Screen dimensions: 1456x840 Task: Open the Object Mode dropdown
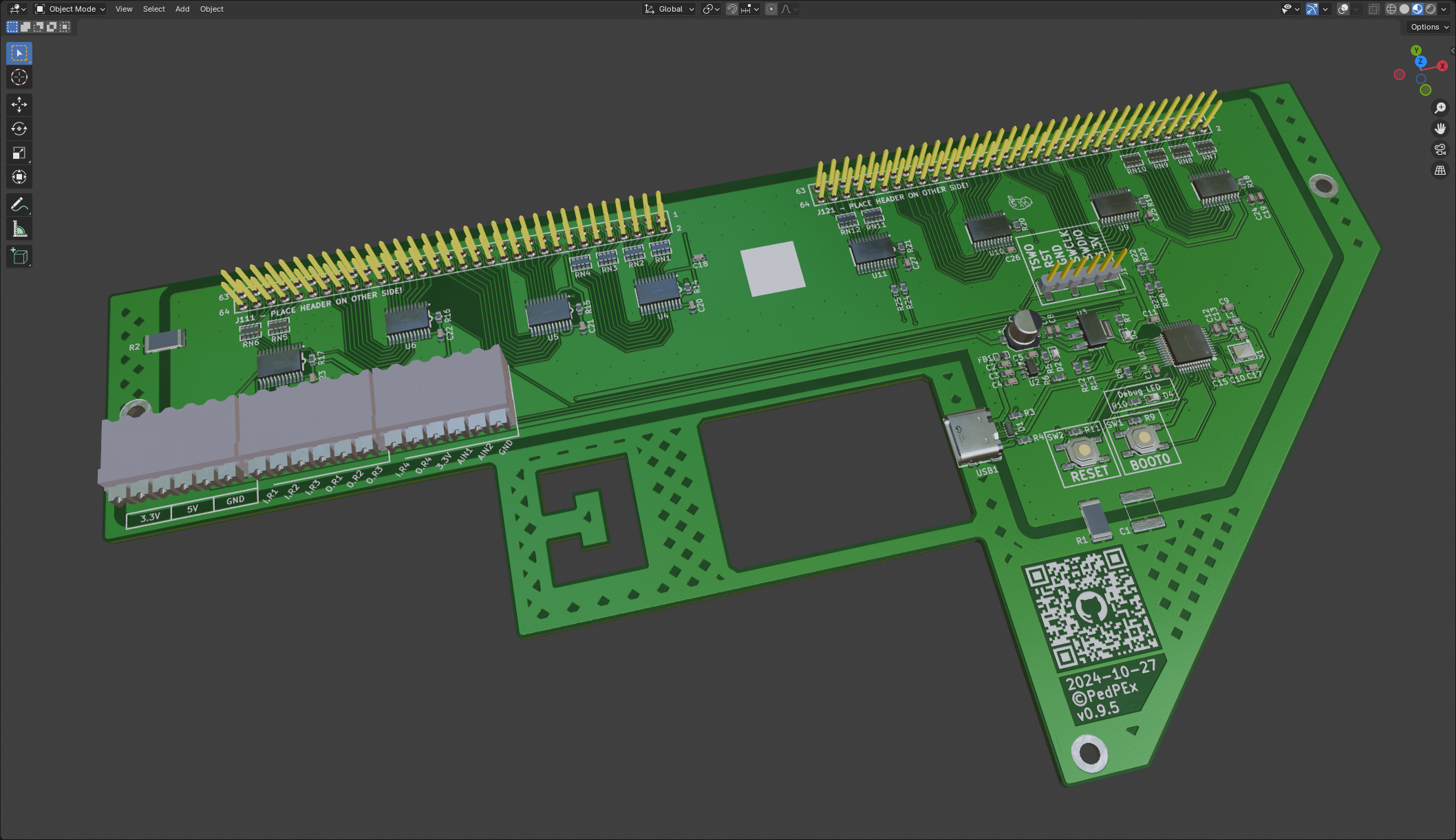point(70,9)
